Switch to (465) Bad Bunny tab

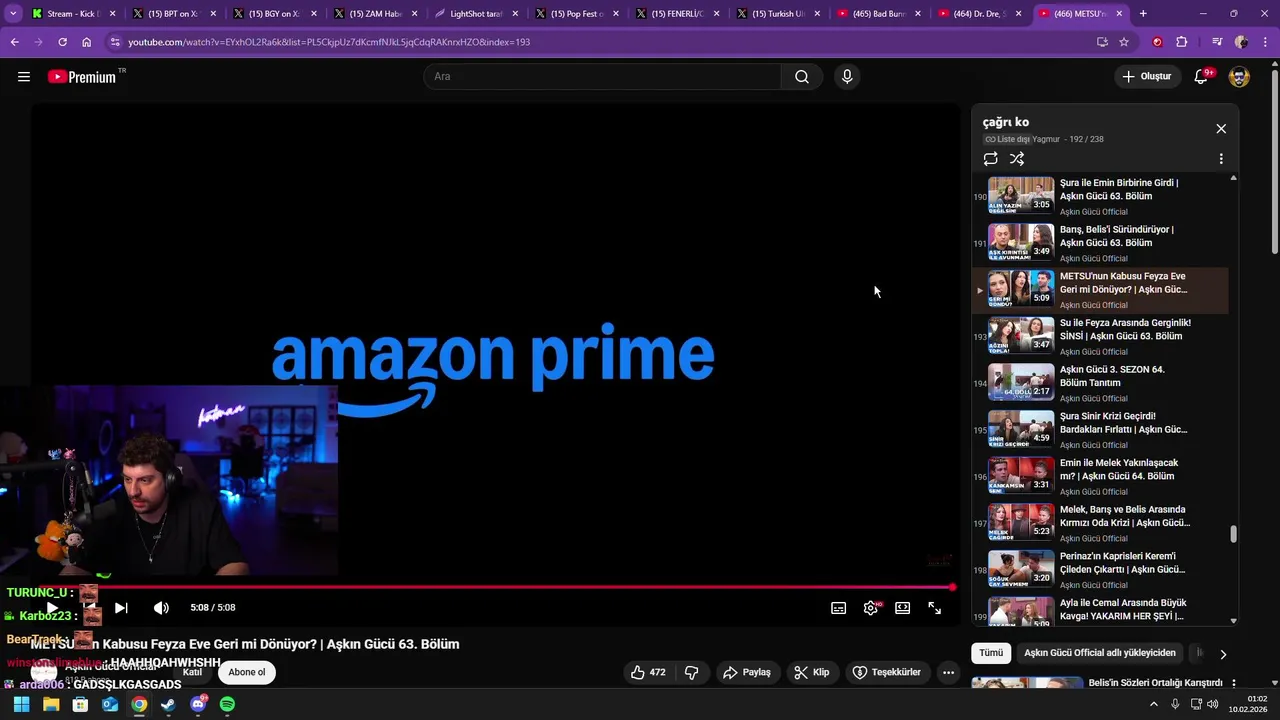pos(877,14)
